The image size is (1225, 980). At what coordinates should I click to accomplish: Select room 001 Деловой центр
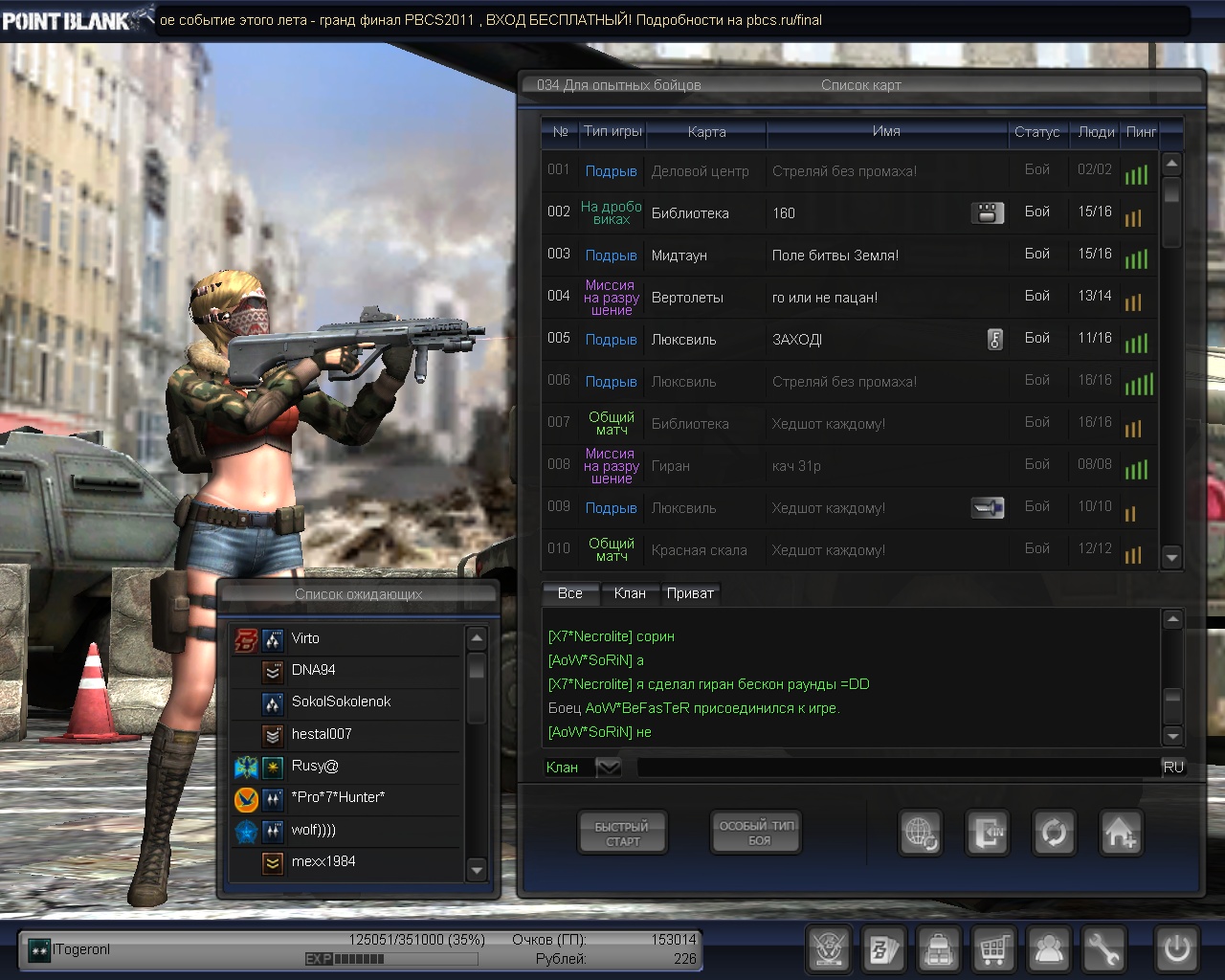click(850, 170)
